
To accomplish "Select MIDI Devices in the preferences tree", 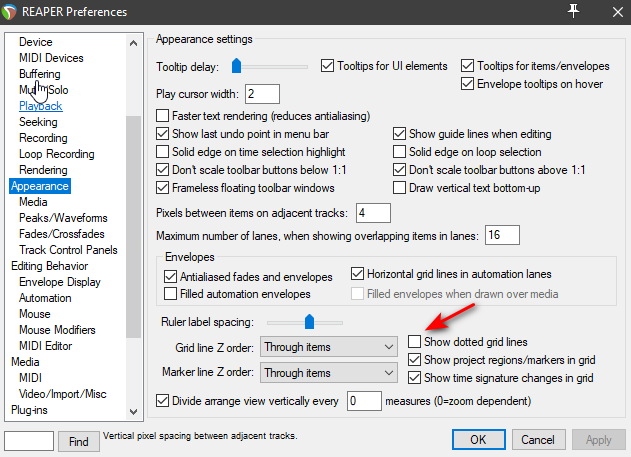I will click(51, 58).
